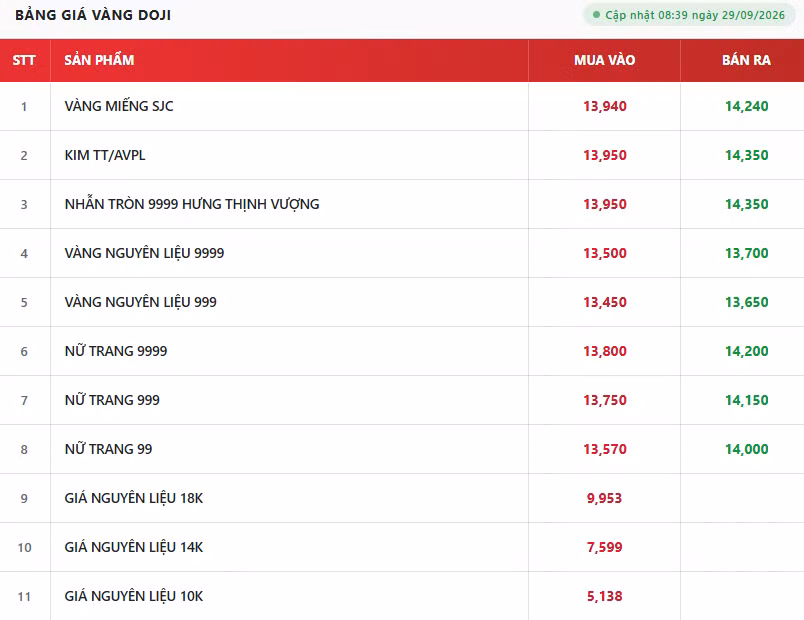The image size is (804, 620).
Task: Click buy price 5,138 for NGUYÊN LIỆU 10K
Action: (605, 596)
